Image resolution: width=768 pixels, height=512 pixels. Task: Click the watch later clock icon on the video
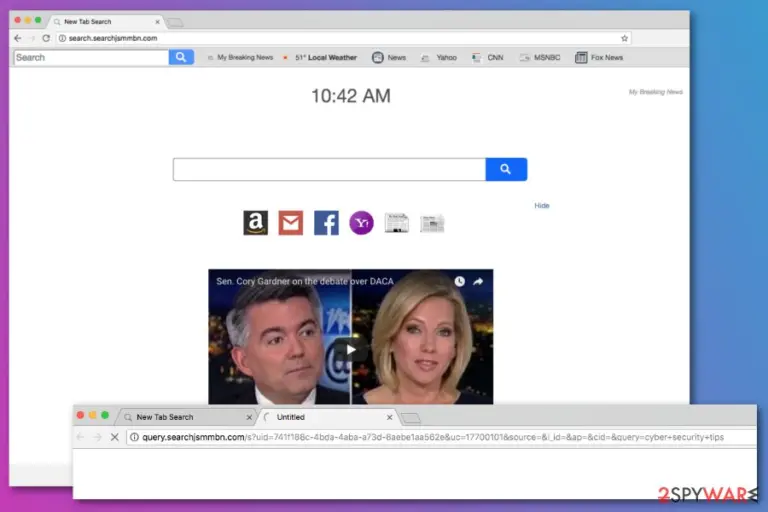click(x=459, y=281)
